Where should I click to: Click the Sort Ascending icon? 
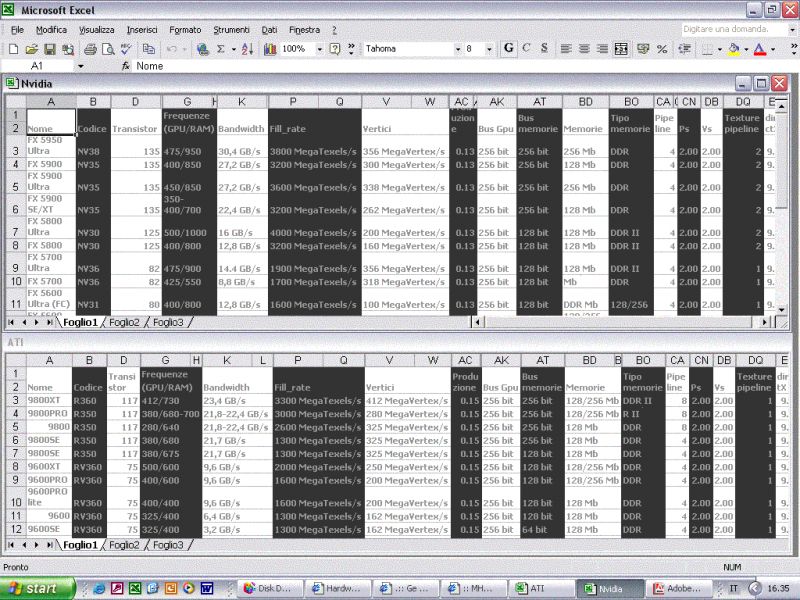click(247, 48)
